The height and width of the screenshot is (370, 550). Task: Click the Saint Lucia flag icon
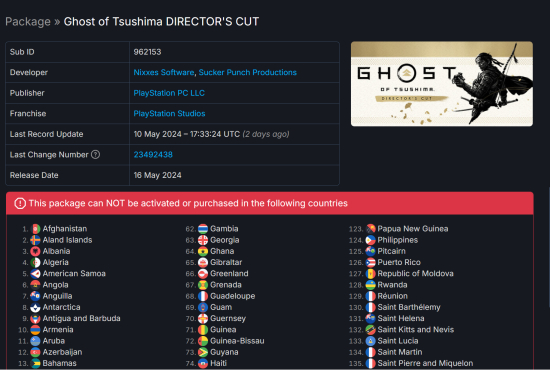point(370,341)
